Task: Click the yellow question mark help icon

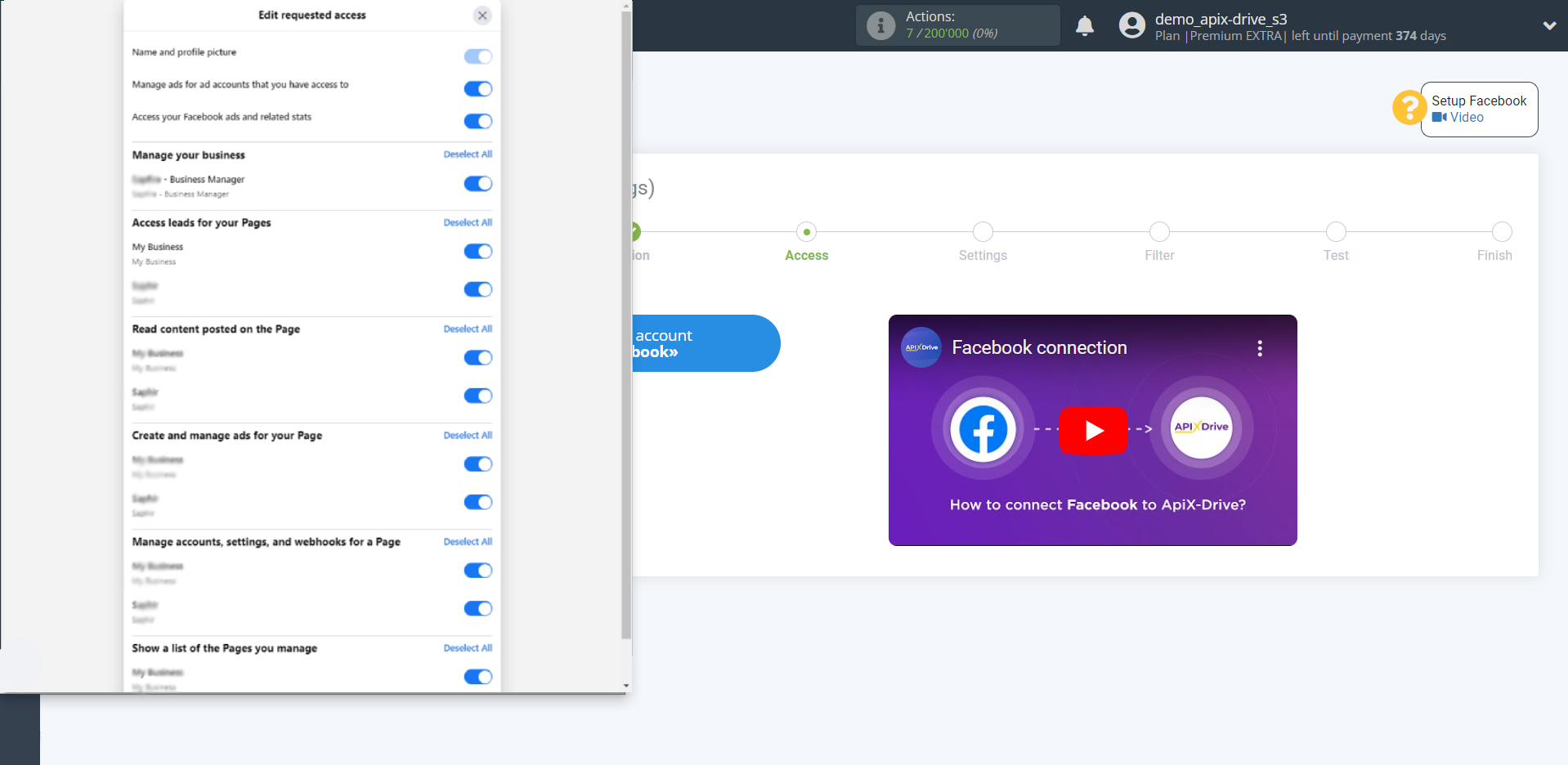Action: coord(1409,107)
